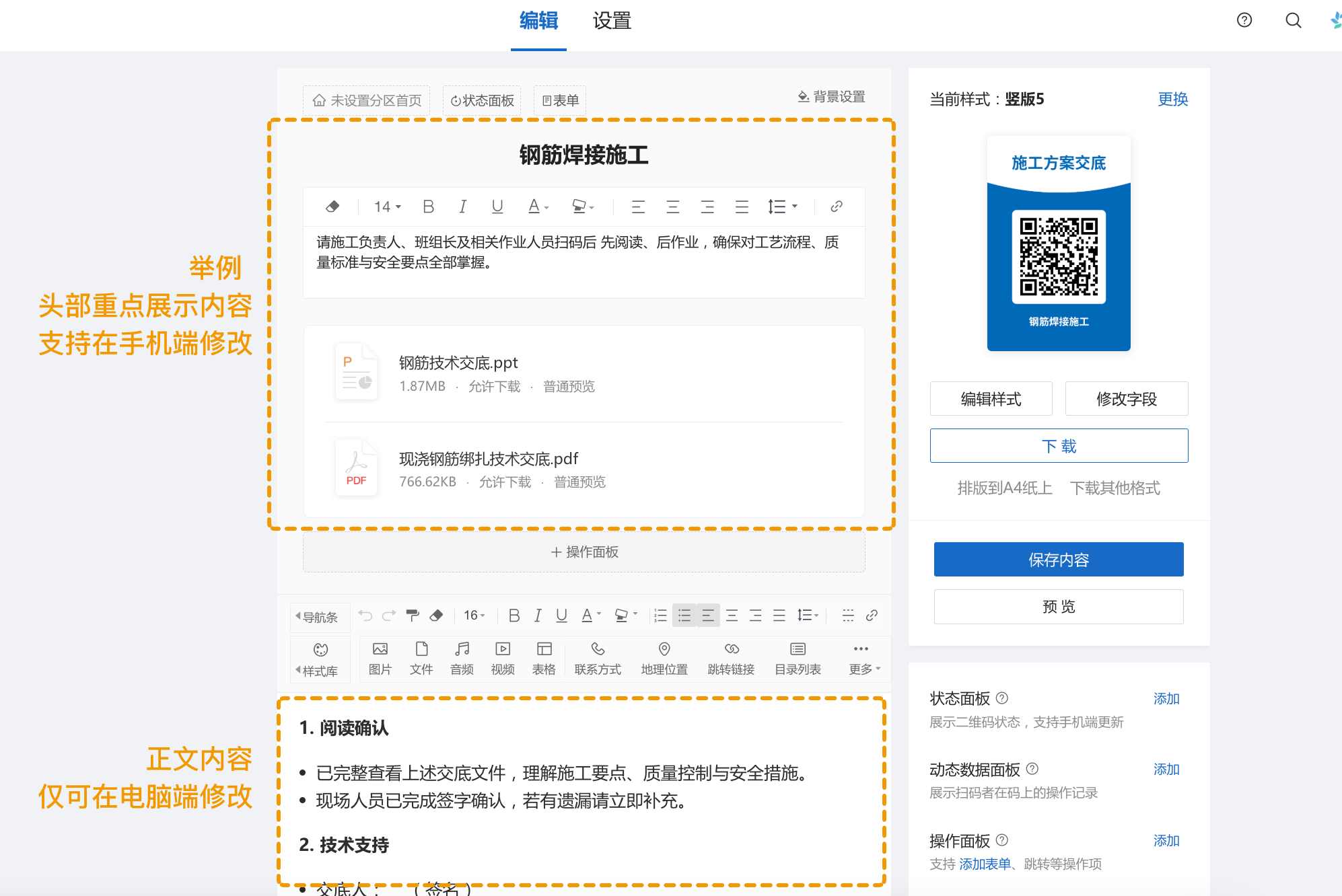This screenshot has width=1342, height=896.
Task: Open the header font color dropdown
Action: [x=538, y=207]
